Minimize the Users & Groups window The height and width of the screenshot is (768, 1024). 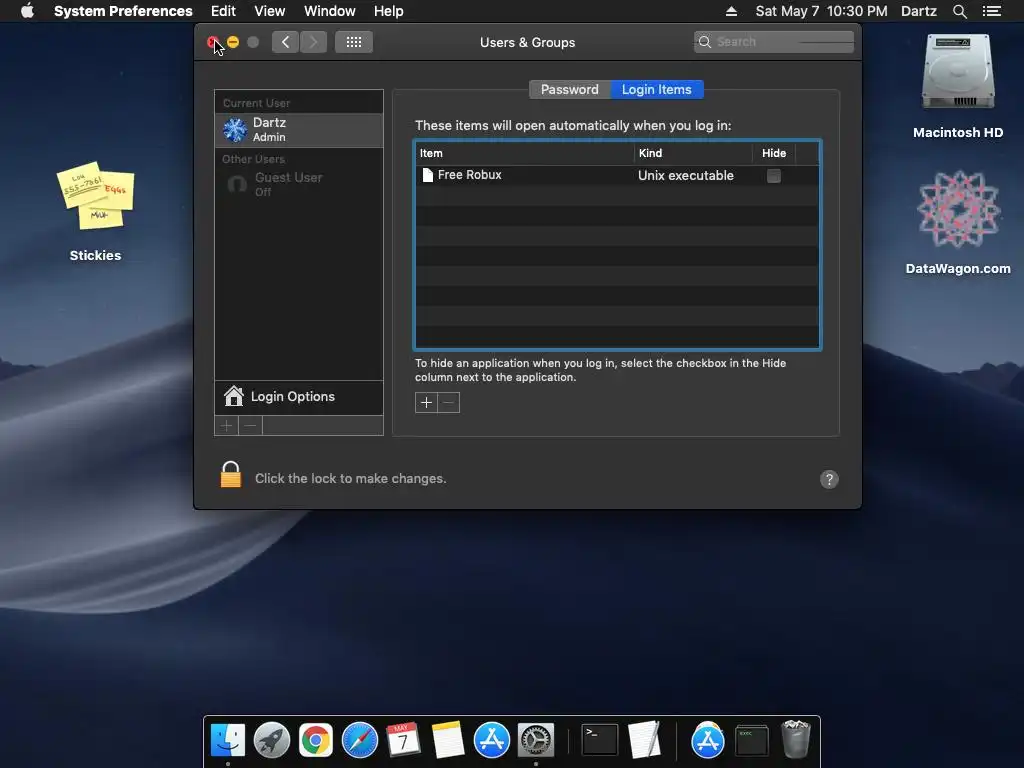pyautogui.click(x=233, y=42)
